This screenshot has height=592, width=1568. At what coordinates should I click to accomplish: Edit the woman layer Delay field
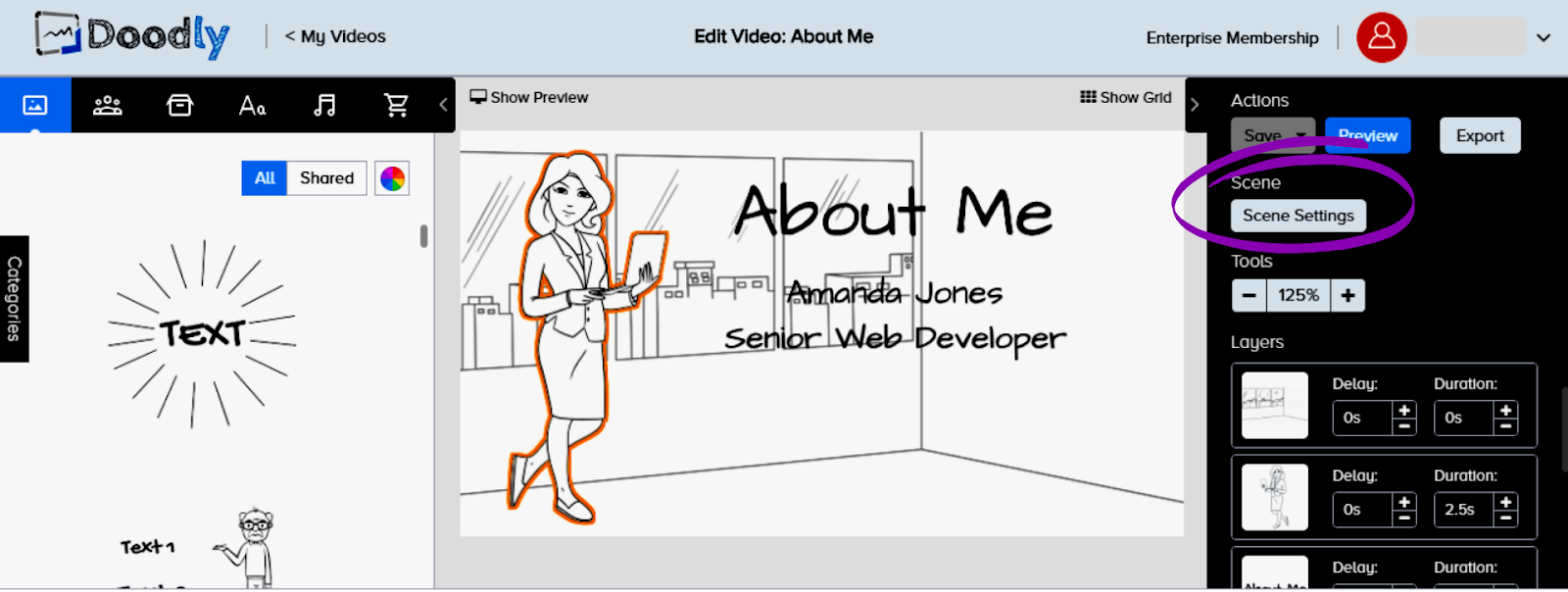pyautogui.click(x=1362, y=510)
